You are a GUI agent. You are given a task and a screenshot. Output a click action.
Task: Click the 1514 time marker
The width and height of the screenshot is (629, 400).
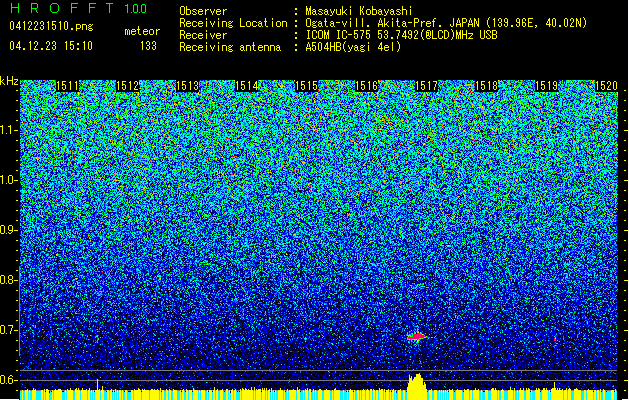tap(246, 86)
